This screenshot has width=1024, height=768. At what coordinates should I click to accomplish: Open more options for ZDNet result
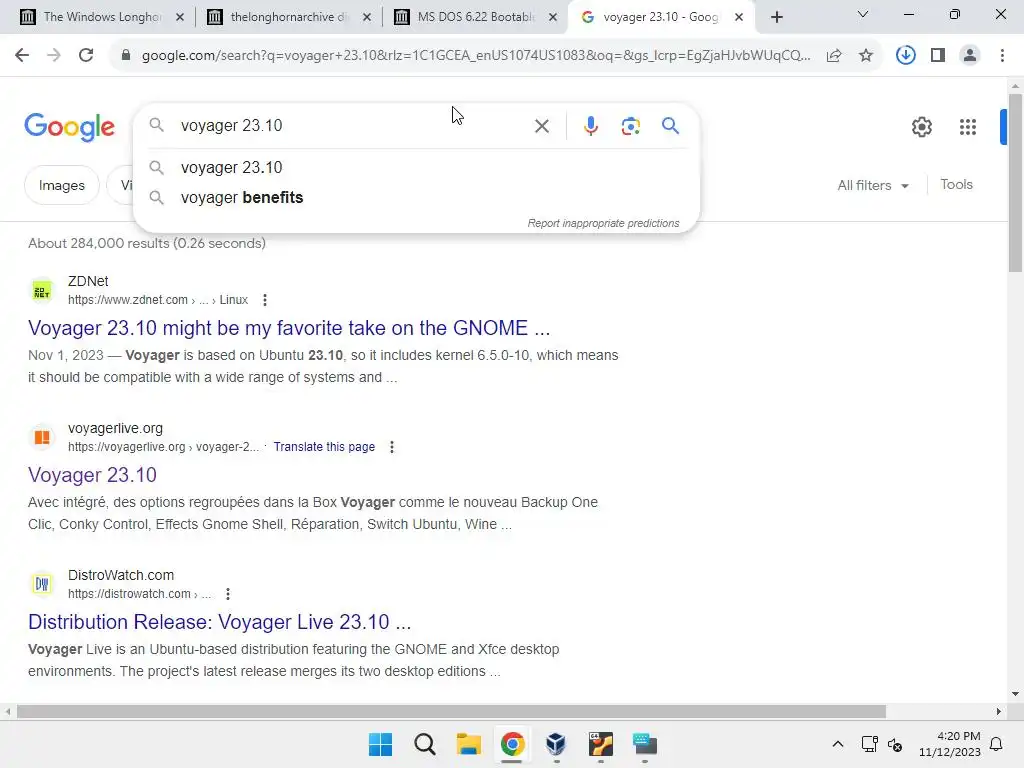(x=264, y=300)
